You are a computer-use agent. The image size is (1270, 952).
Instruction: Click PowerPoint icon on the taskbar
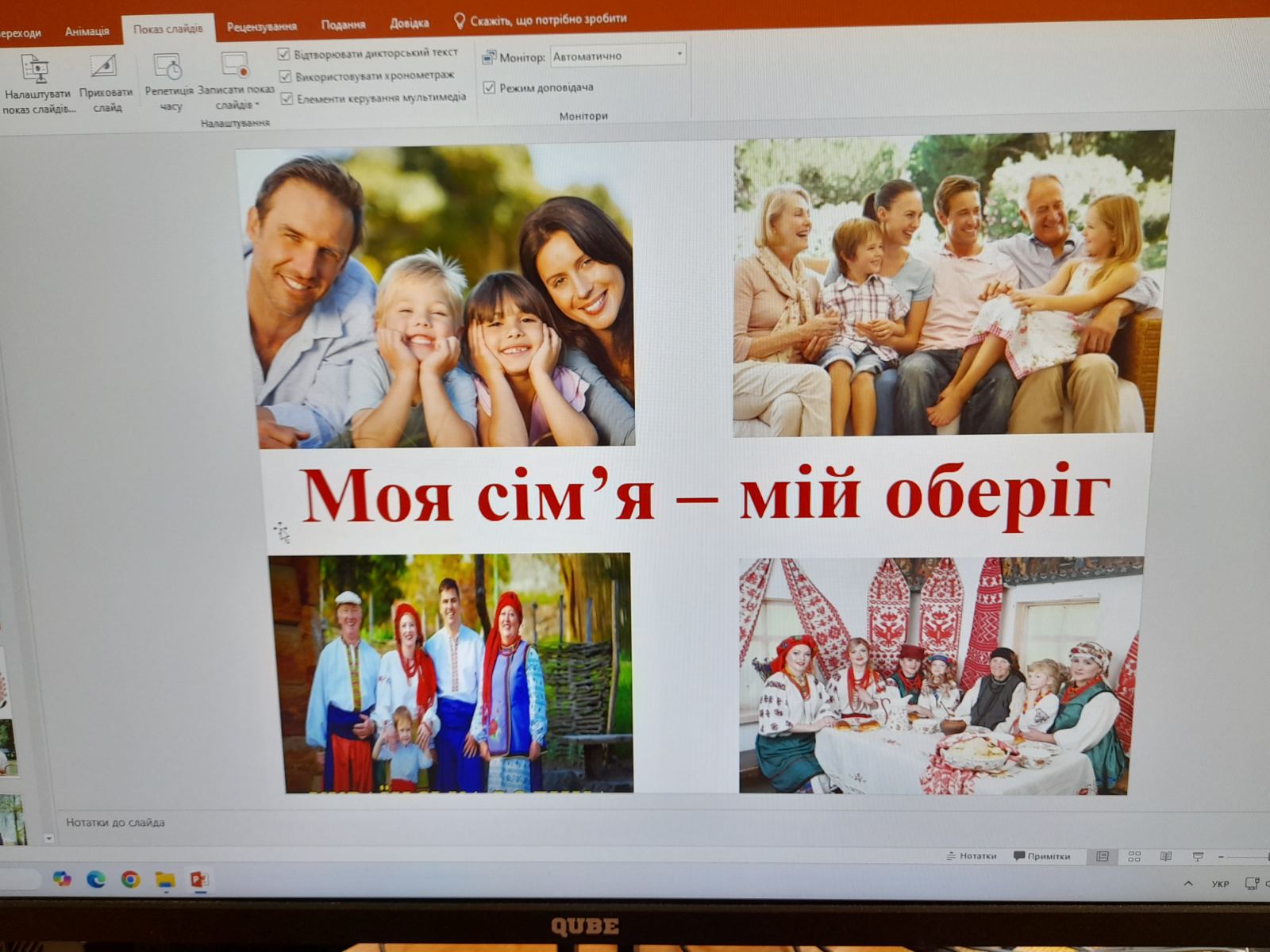[x=199, y=879]
